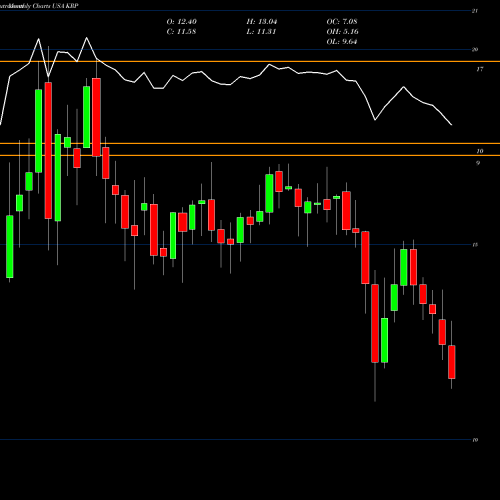Select the OH: 5.16 reading

[x=342, y=32]
